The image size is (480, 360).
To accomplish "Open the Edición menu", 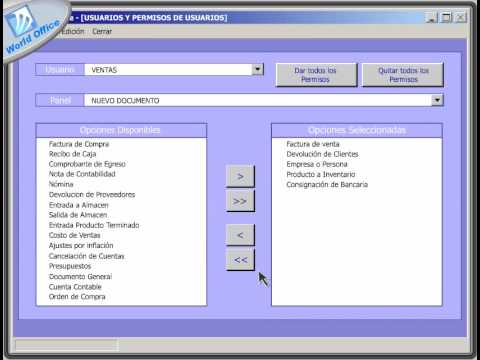I will tap(73, 32).
